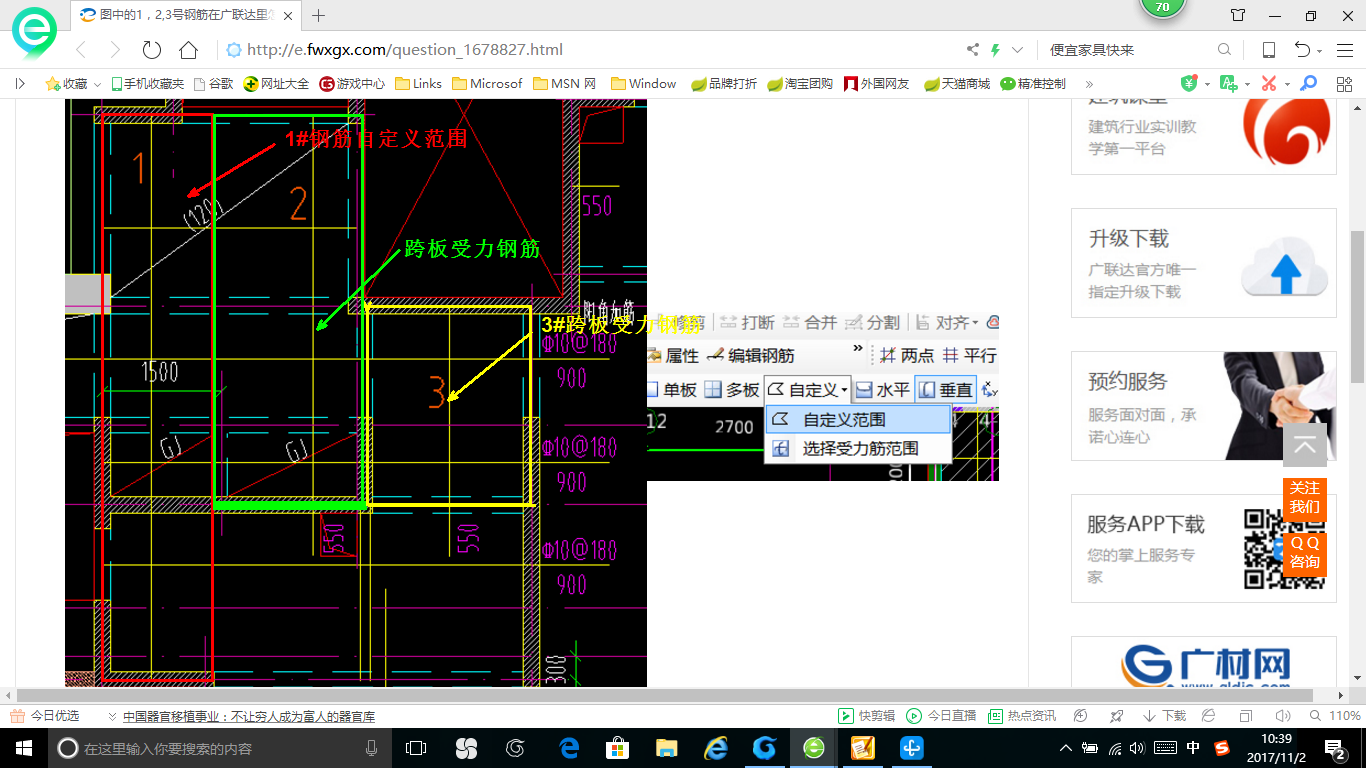Expand the 收藏 favorites dropdown arrow

97,84
